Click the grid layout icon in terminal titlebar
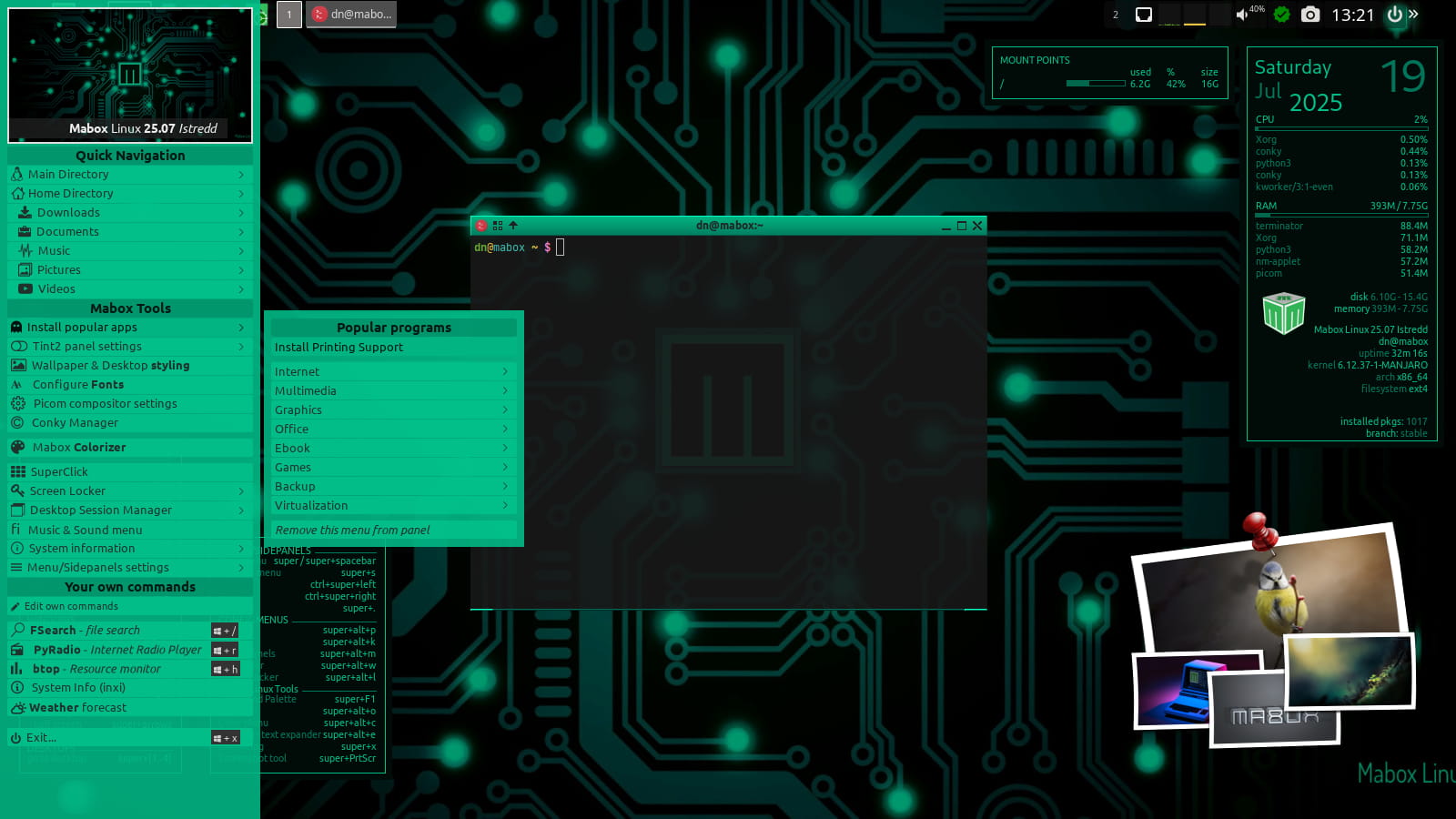The height and width of the screenshot is (819, 1456). click(498, 225)
